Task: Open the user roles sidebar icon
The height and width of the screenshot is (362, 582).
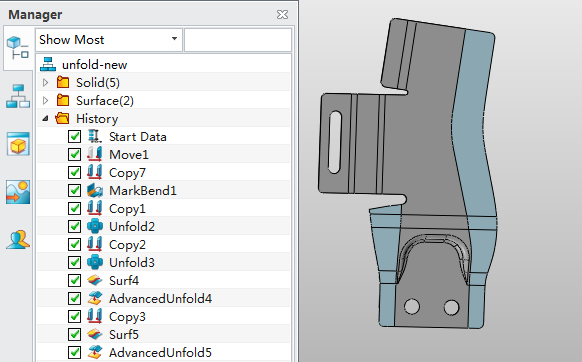Action: [17, 240]
